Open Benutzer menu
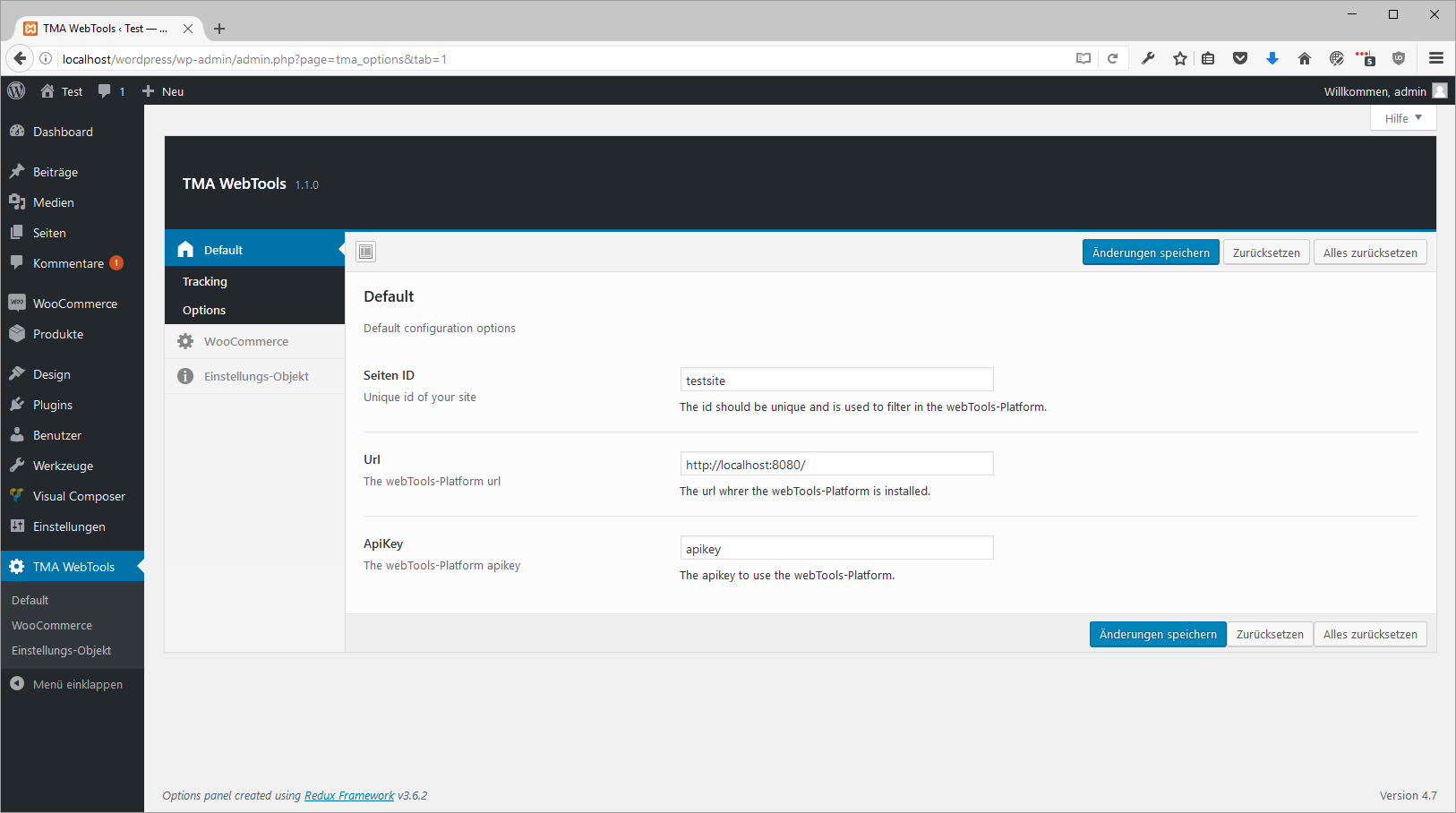Viewport: 1456px width, 813px height. click(72, 435)
